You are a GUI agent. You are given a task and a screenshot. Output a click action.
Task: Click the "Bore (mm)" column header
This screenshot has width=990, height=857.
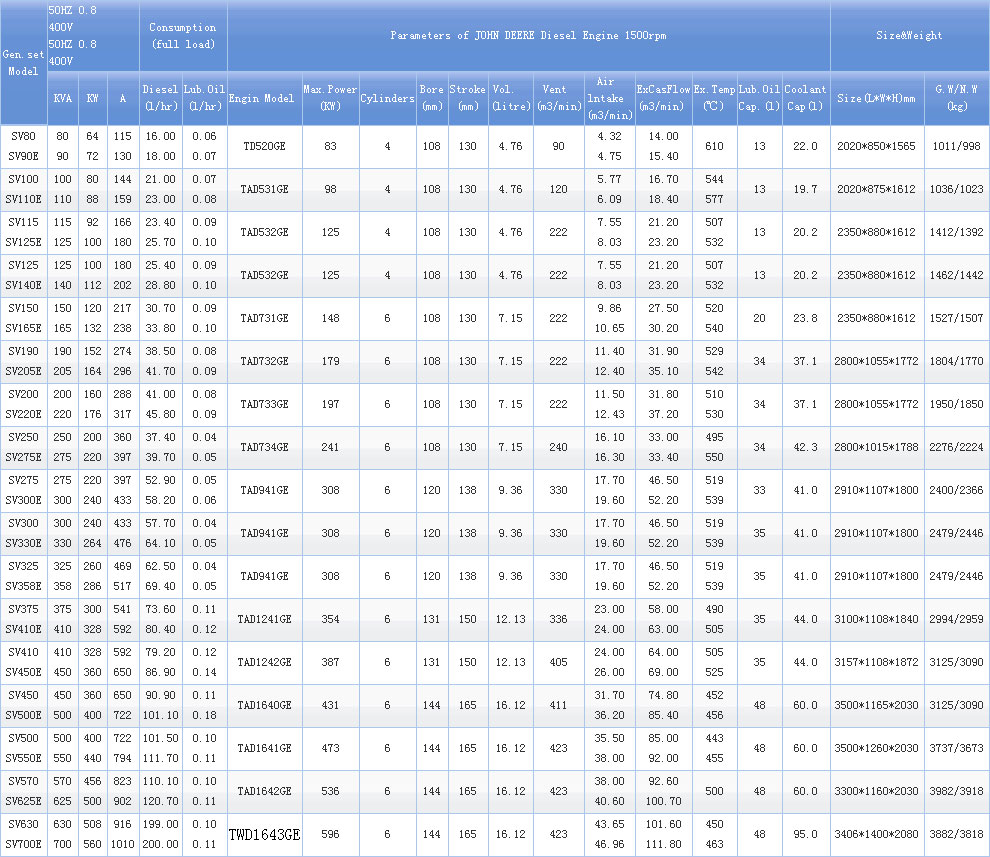(432, 98)
